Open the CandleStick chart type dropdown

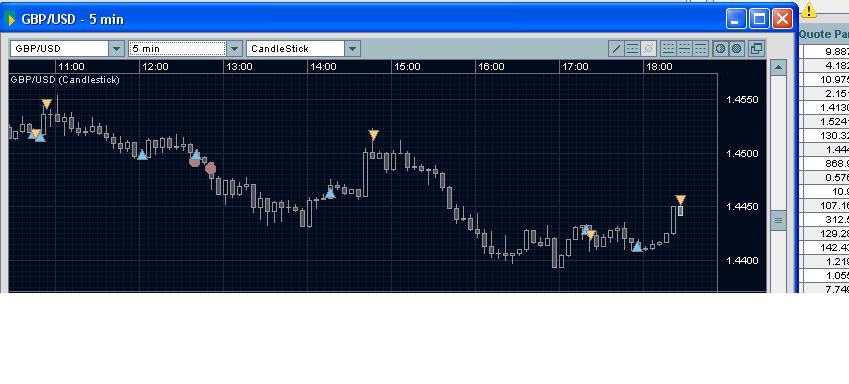(352, 49)
